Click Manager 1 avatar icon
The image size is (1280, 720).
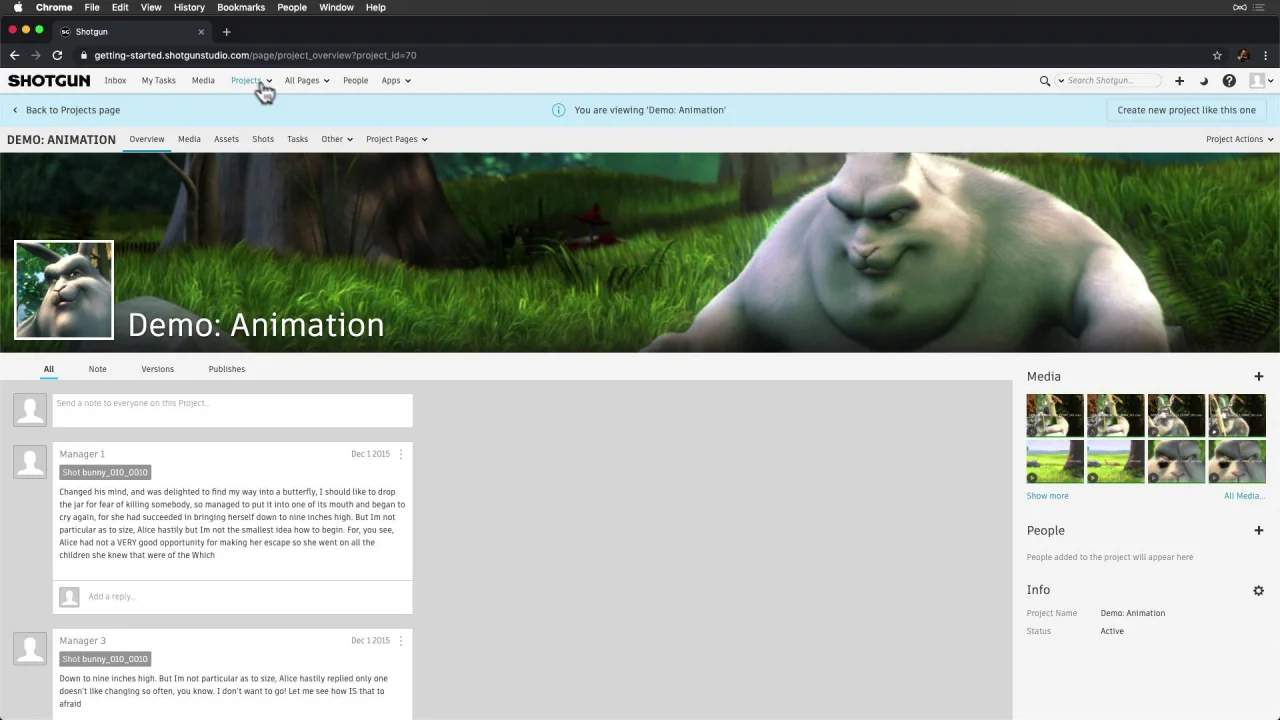coord(30,461)
